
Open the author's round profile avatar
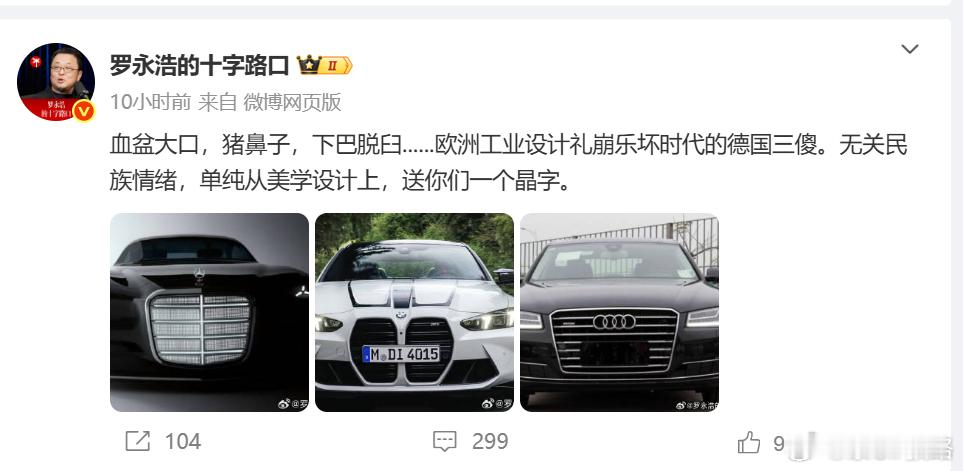point(55,82)
